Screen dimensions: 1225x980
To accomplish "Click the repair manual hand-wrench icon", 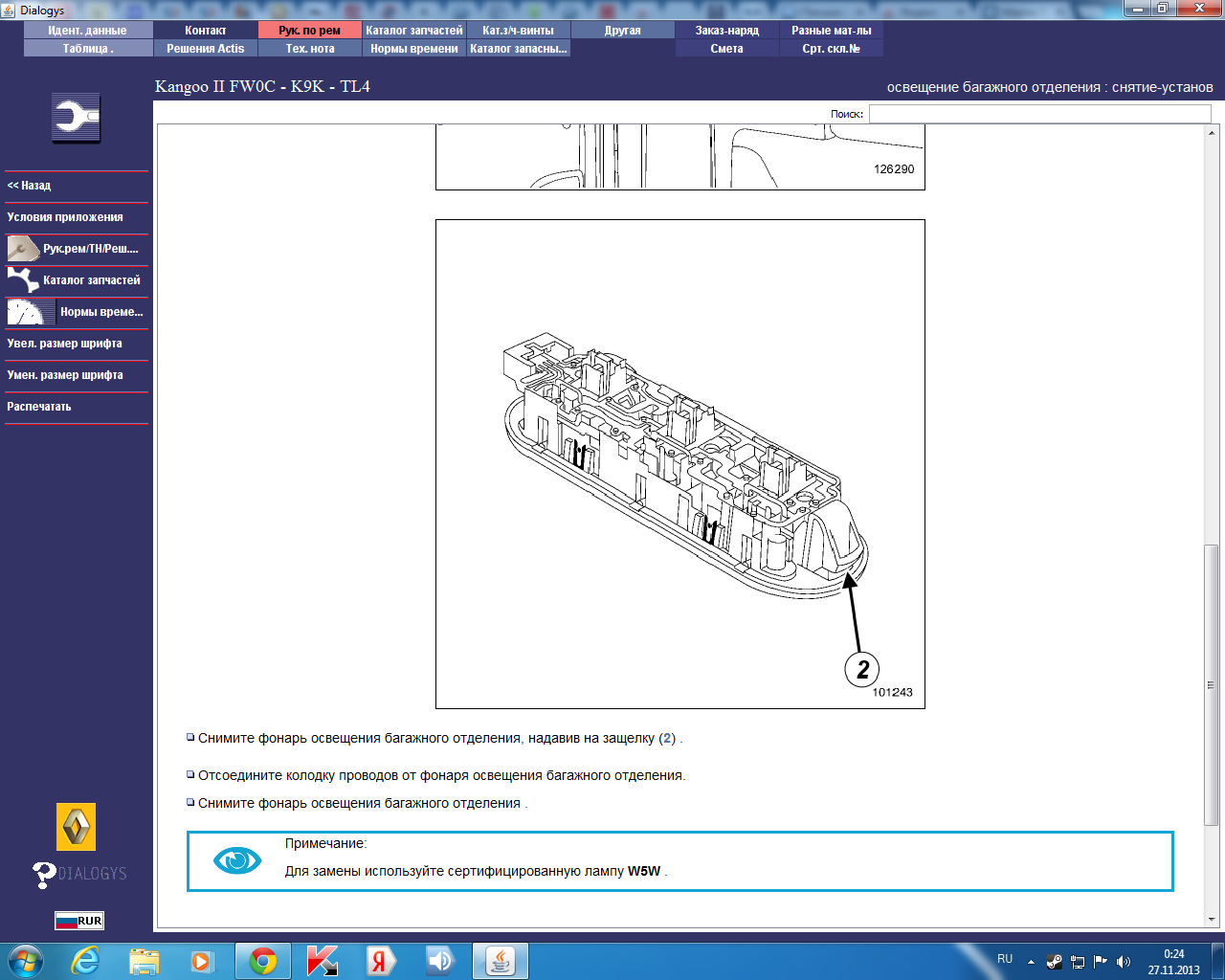I will pos(22,249).
